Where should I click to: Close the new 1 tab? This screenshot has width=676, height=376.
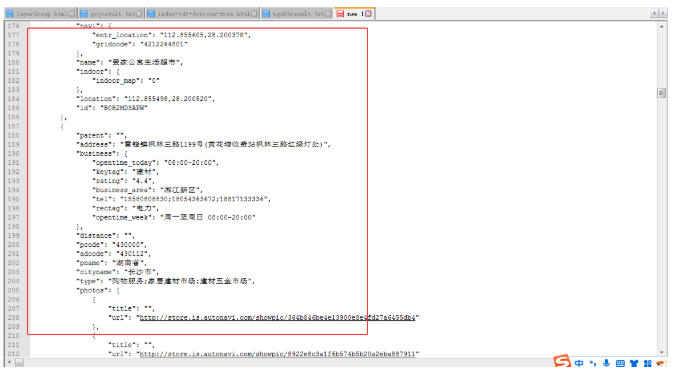[368, 14]
